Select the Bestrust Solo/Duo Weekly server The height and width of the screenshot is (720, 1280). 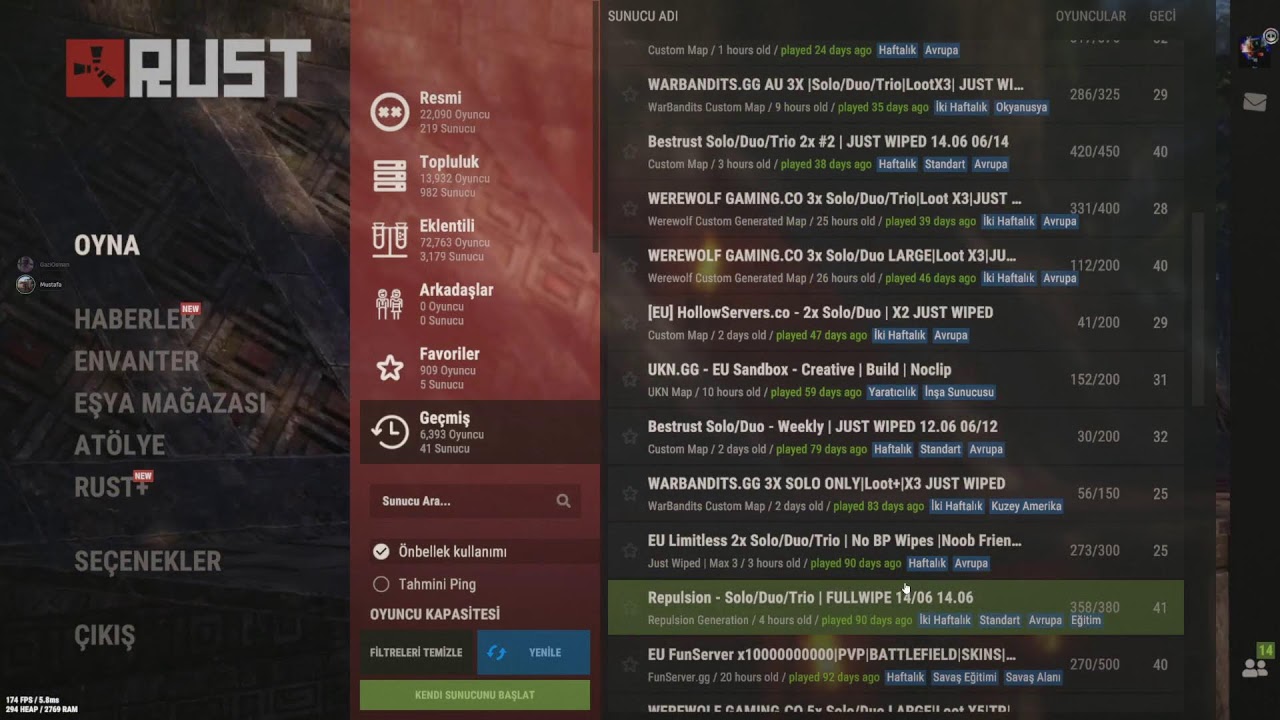coord(896,437)
